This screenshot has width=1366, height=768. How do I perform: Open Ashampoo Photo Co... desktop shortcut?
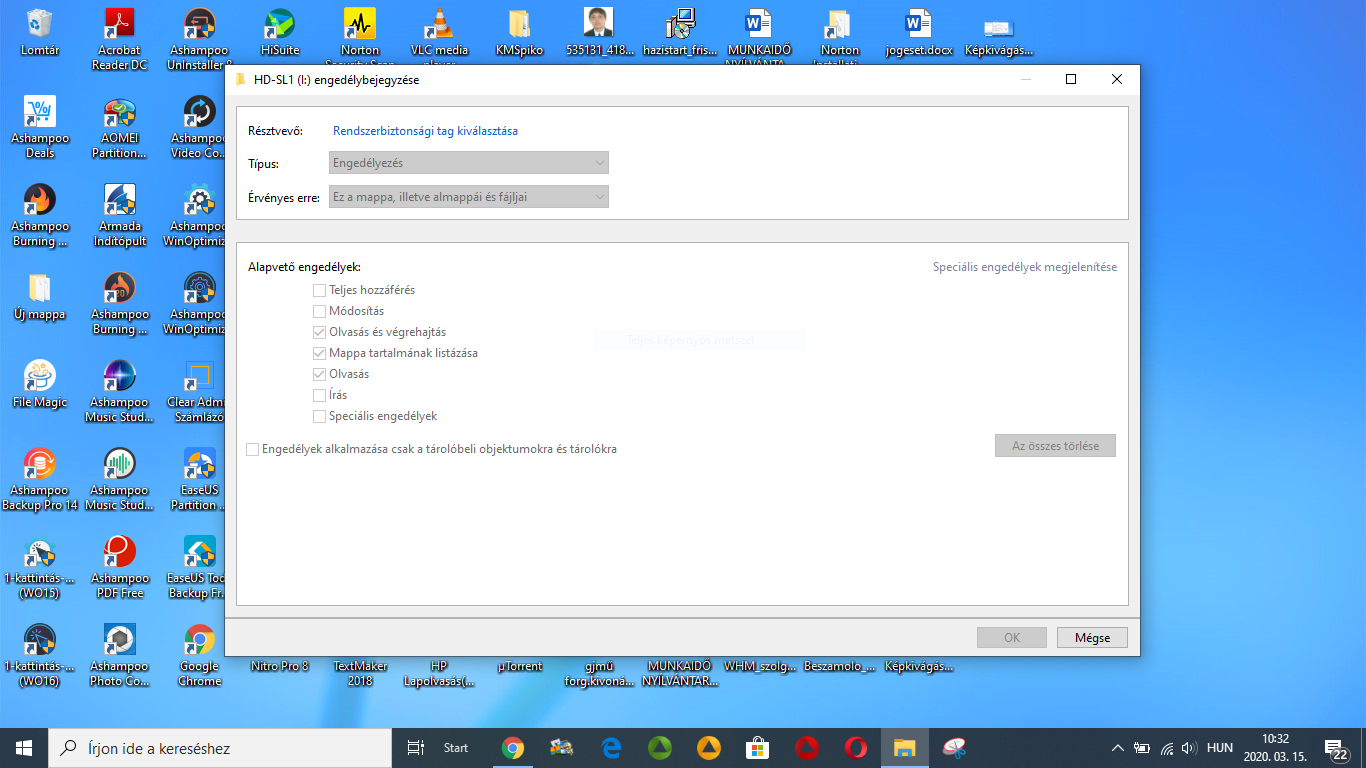click(x=120, y=655)
